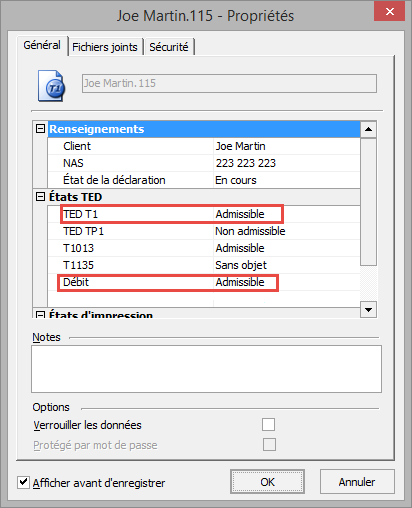Click the properties list scrollbar thumb

click(368, 202)
